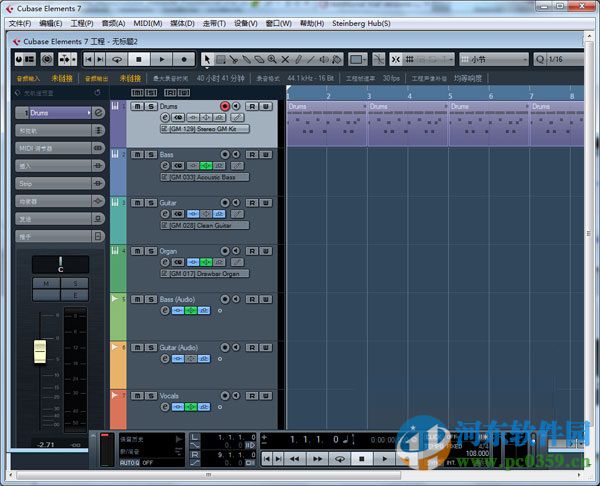Select the Line tool
Screen dimensions: 600x486
(311, 59)
